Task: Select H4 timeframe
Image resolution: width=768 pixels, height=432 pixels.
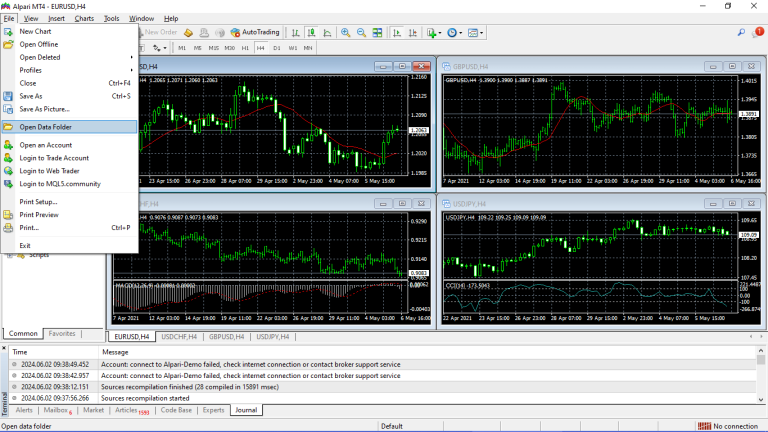Action: pyautogui.click(x=261, y=48)
